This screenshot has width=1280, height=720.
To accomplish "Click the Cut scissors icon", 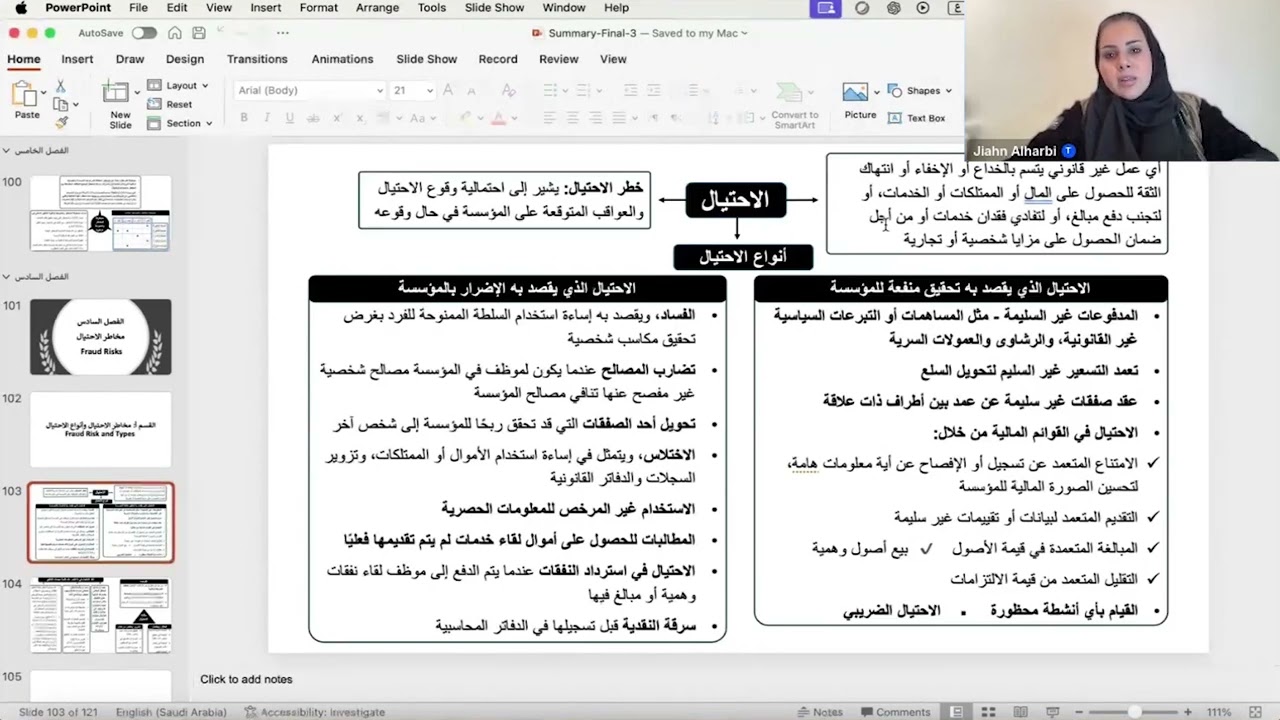I will (x=60, y=86).
